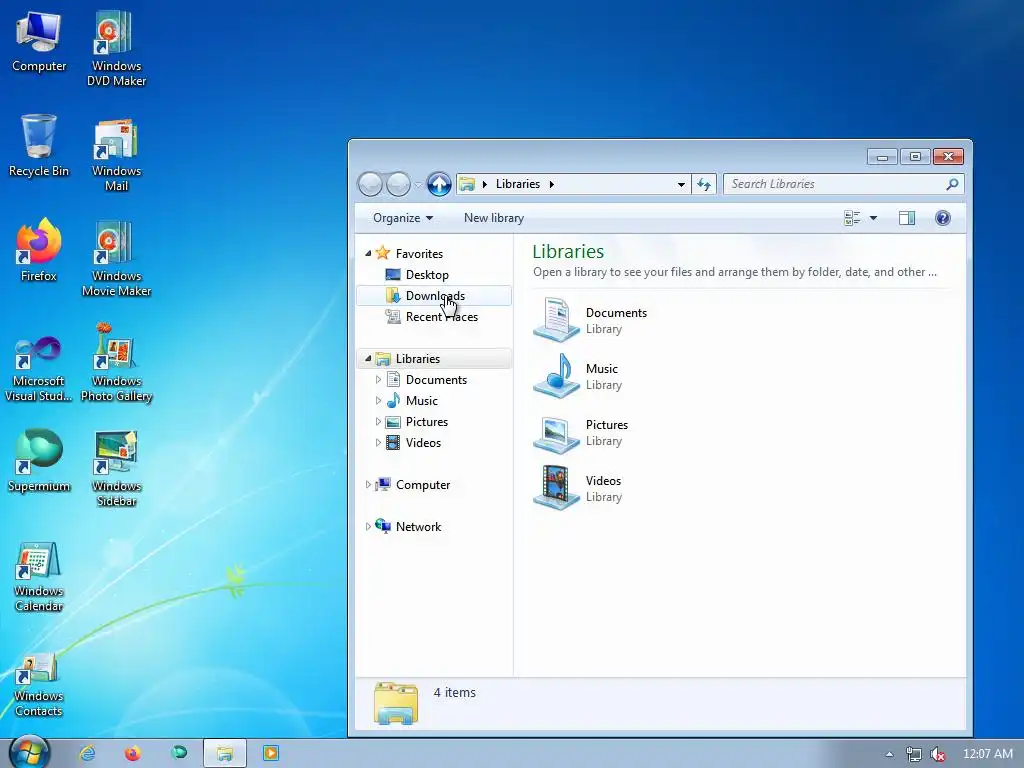Screen dimensions: 1024x768
Task: Launch Internet Explorer from the taskbar
Action: pos(87,754)
